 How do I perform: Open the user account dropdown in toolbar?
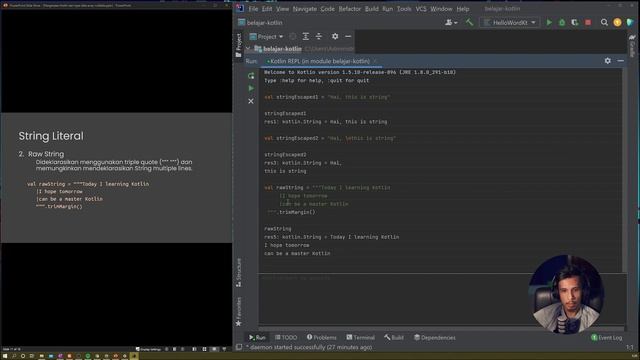(451, 22)
